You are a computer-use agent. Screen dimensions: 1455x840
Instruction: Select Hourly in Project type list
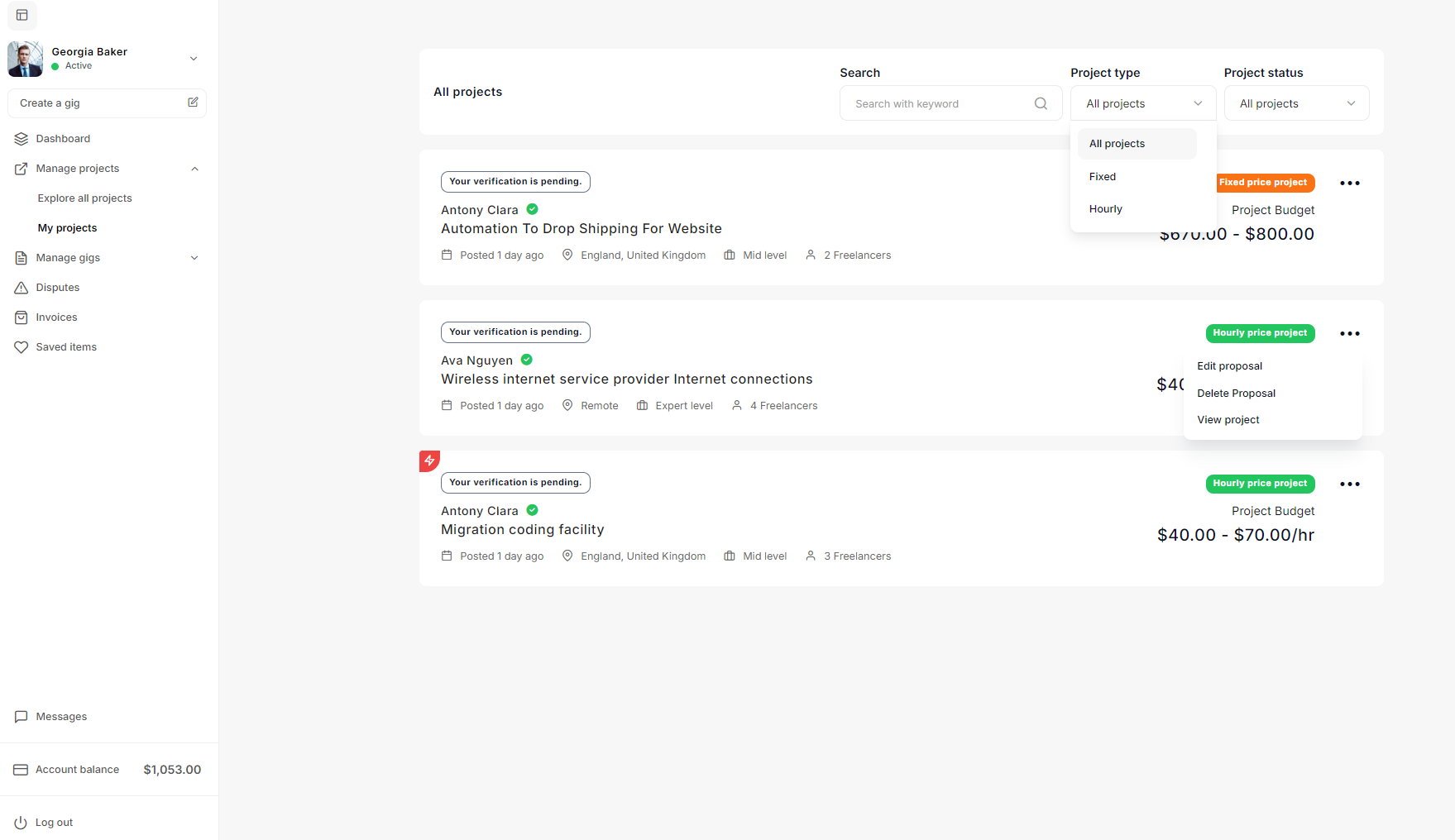click(1106, 209)
